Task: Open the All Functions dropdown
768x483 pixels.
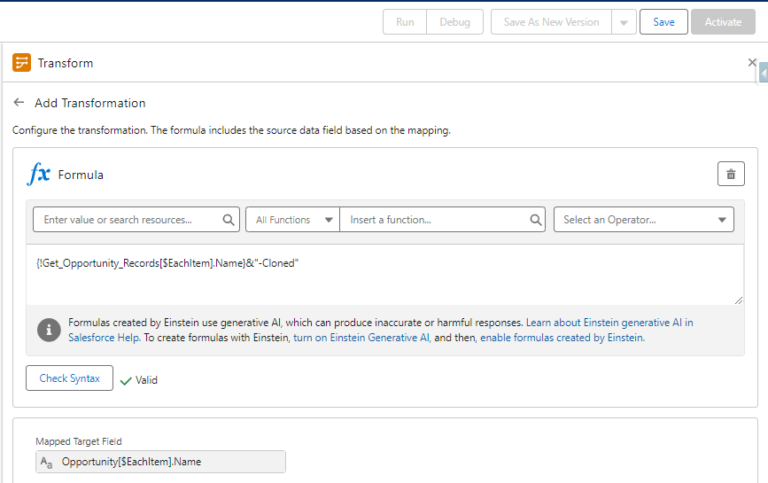Action: (293, 220)
